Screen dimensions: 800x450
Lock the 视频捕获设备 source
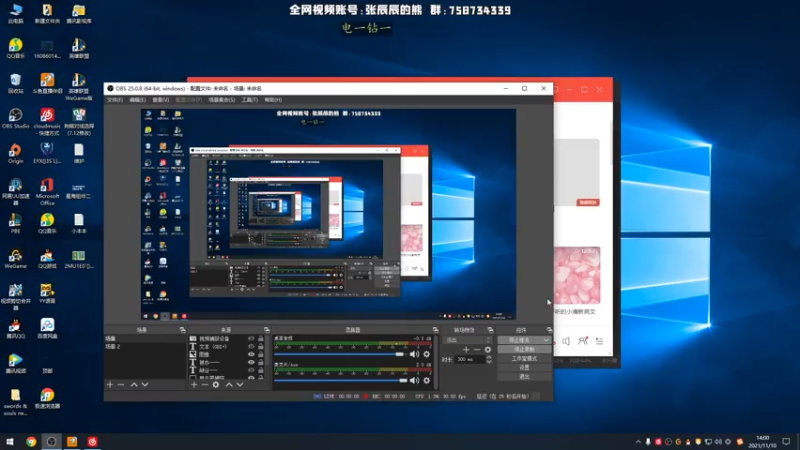[x=261, y=339]
